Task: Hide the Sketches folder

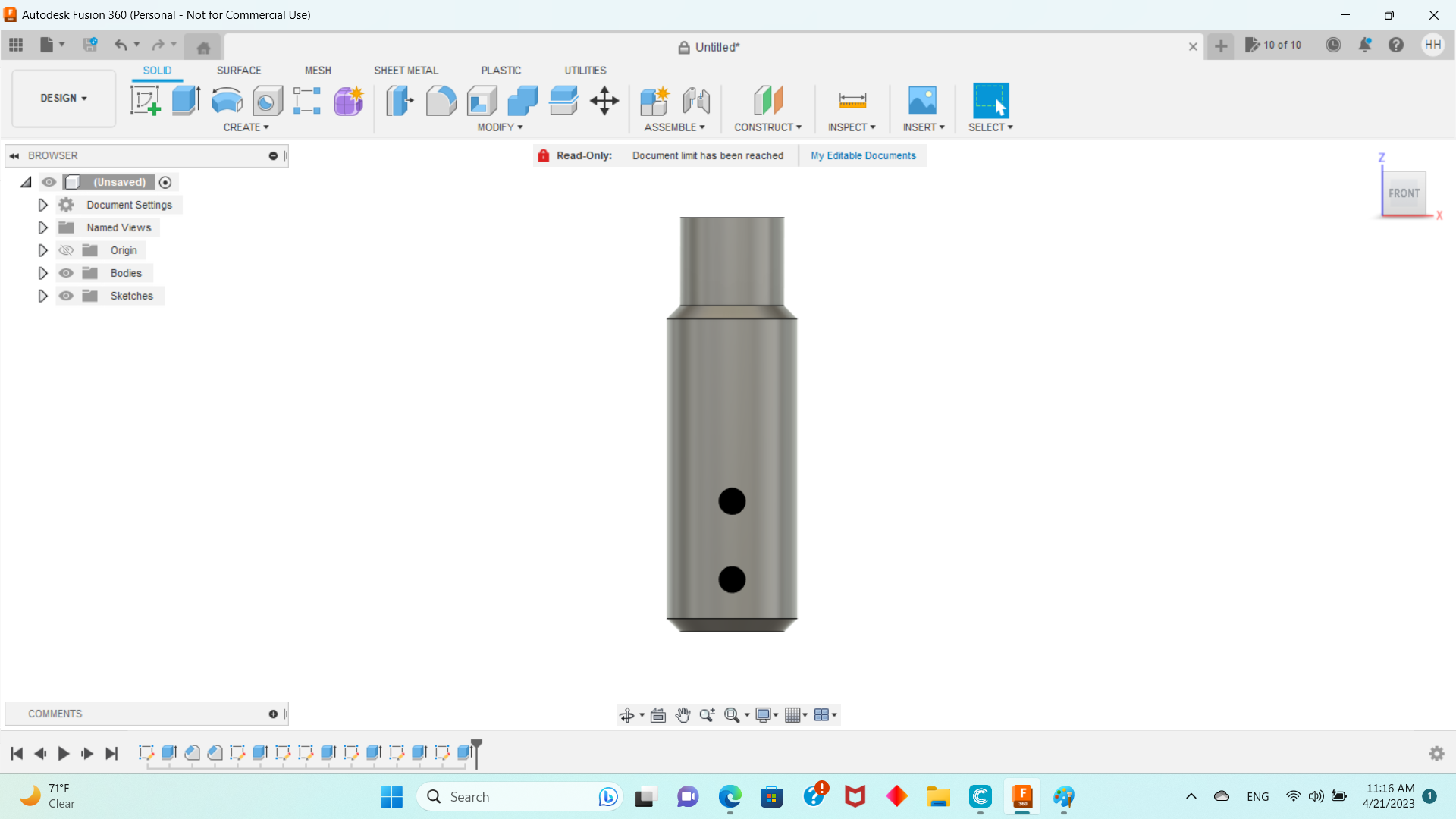Action: [67, 296]
